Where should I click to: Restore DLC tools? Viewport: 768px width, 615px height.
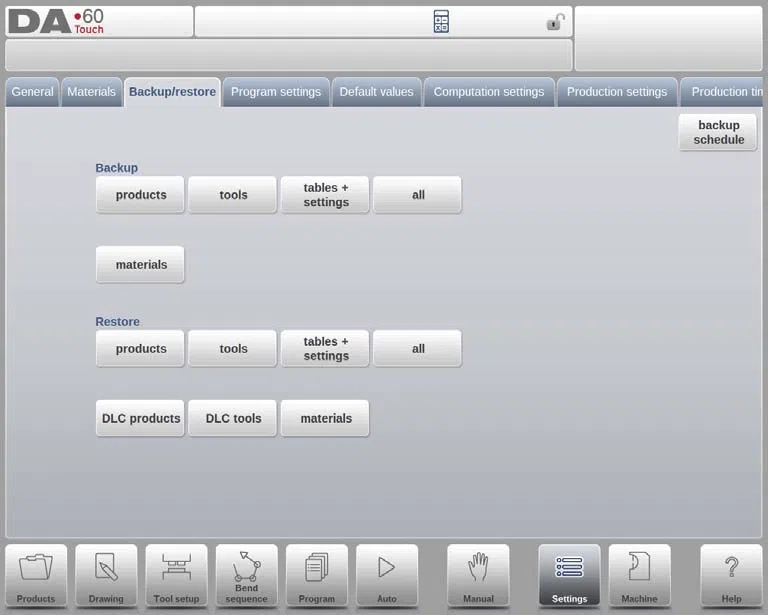point(233,418)
